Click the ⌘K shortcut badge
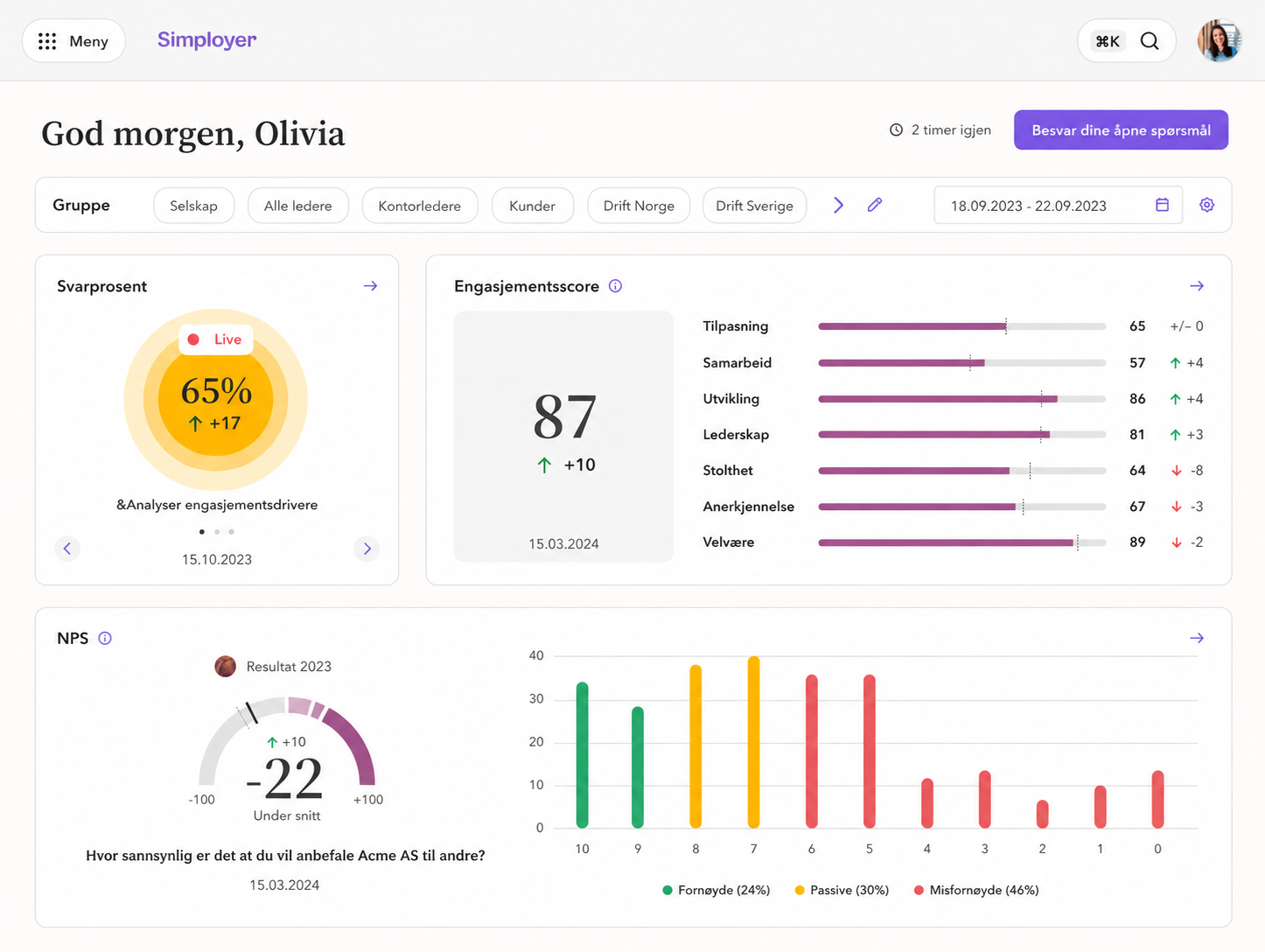The height and width of the screenshot is (952, 1265). click(x=1108, y=41)
